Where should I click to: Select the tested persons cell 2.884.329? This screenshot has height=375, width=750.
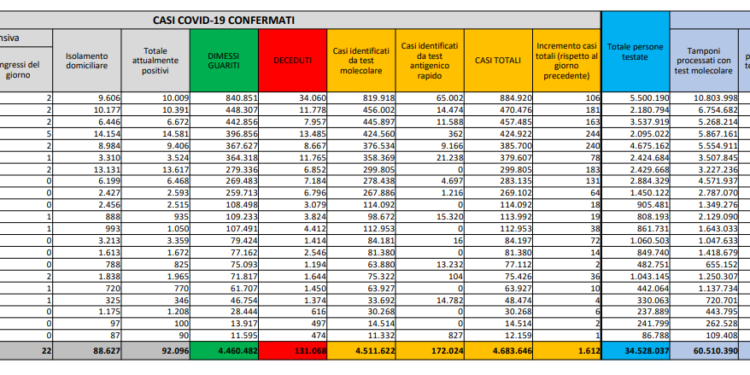coord(635,180)
